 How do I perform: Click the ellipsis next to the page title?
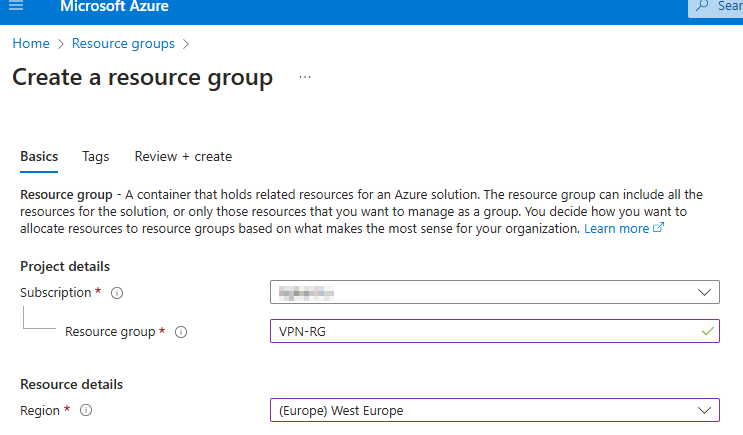[x=305, y=77]
